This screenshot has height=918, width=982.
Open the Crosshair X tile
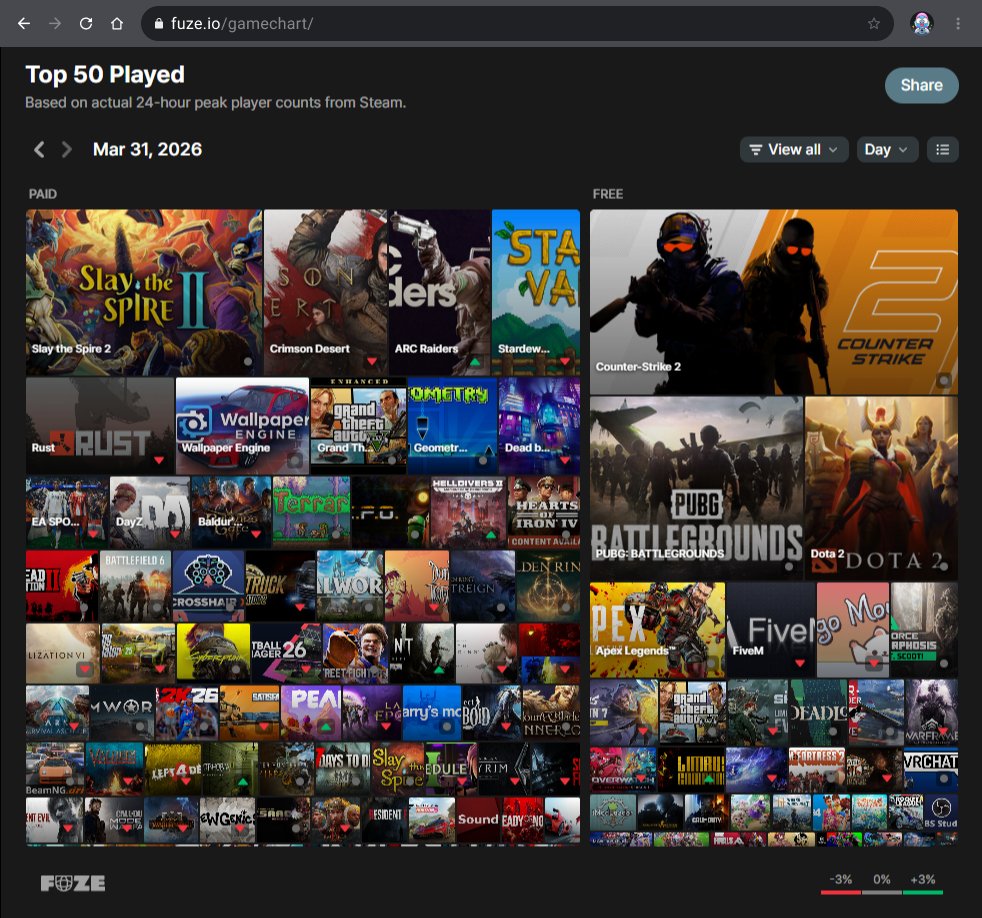208,586
